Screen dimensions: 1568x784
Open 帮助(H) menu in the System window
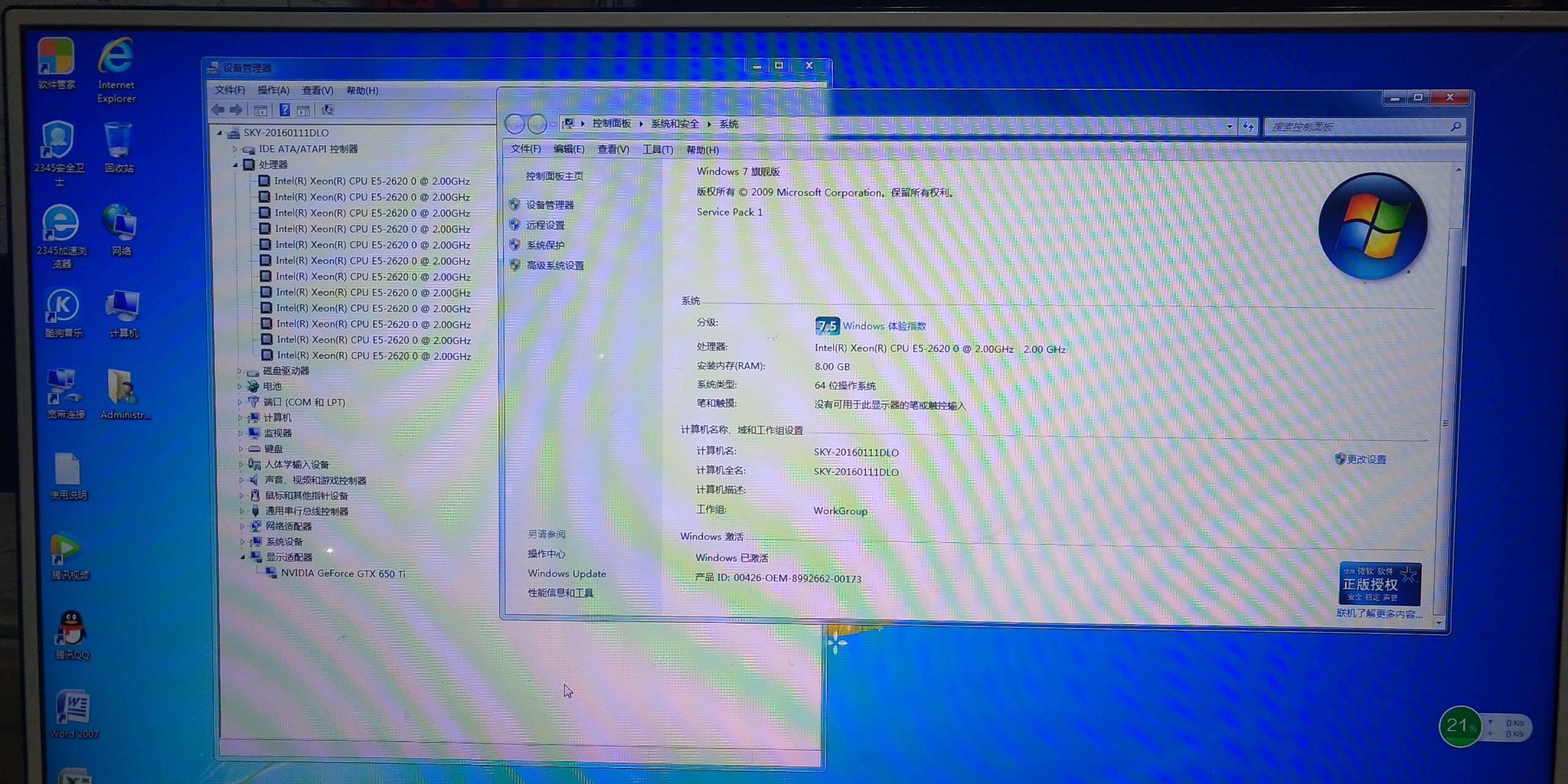703,149
